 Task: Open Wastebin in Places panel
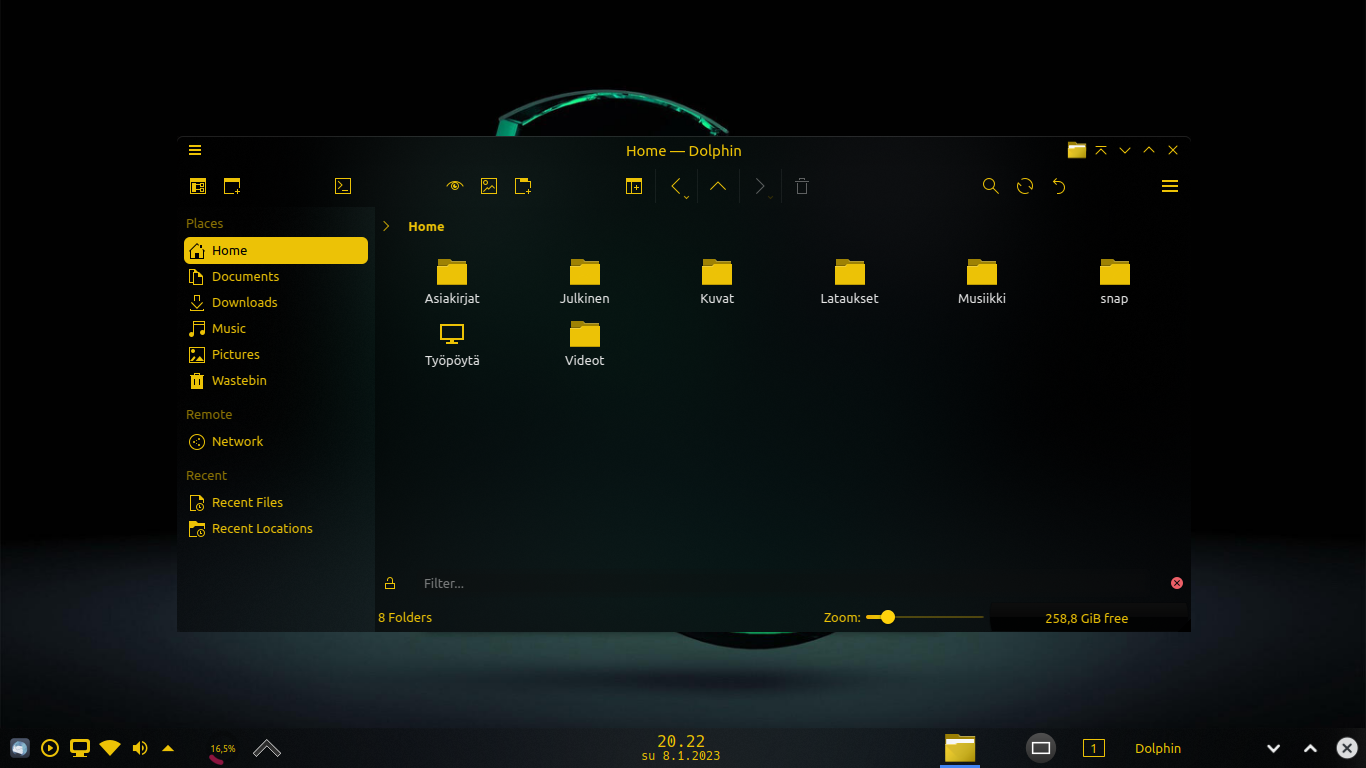276,381
